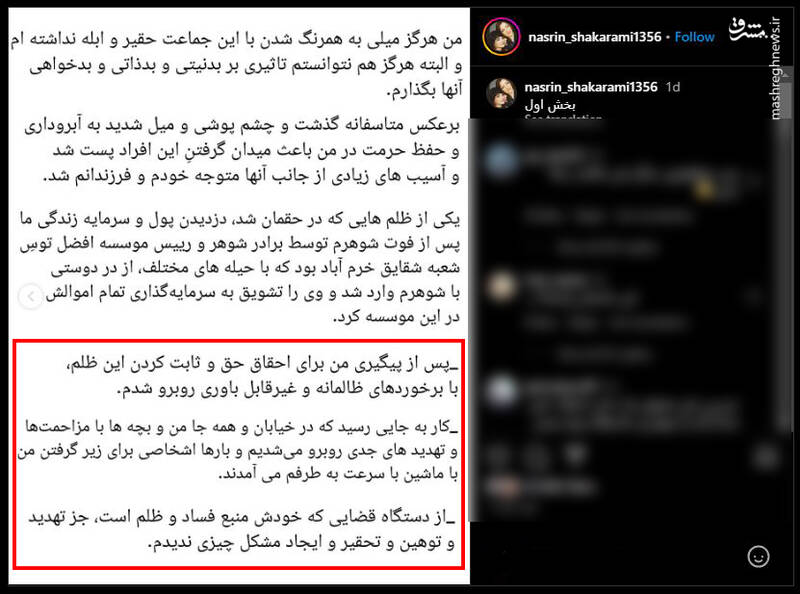Open the avatar beside the caption
The image size is (800, 594).
click(x=501, y=93)
